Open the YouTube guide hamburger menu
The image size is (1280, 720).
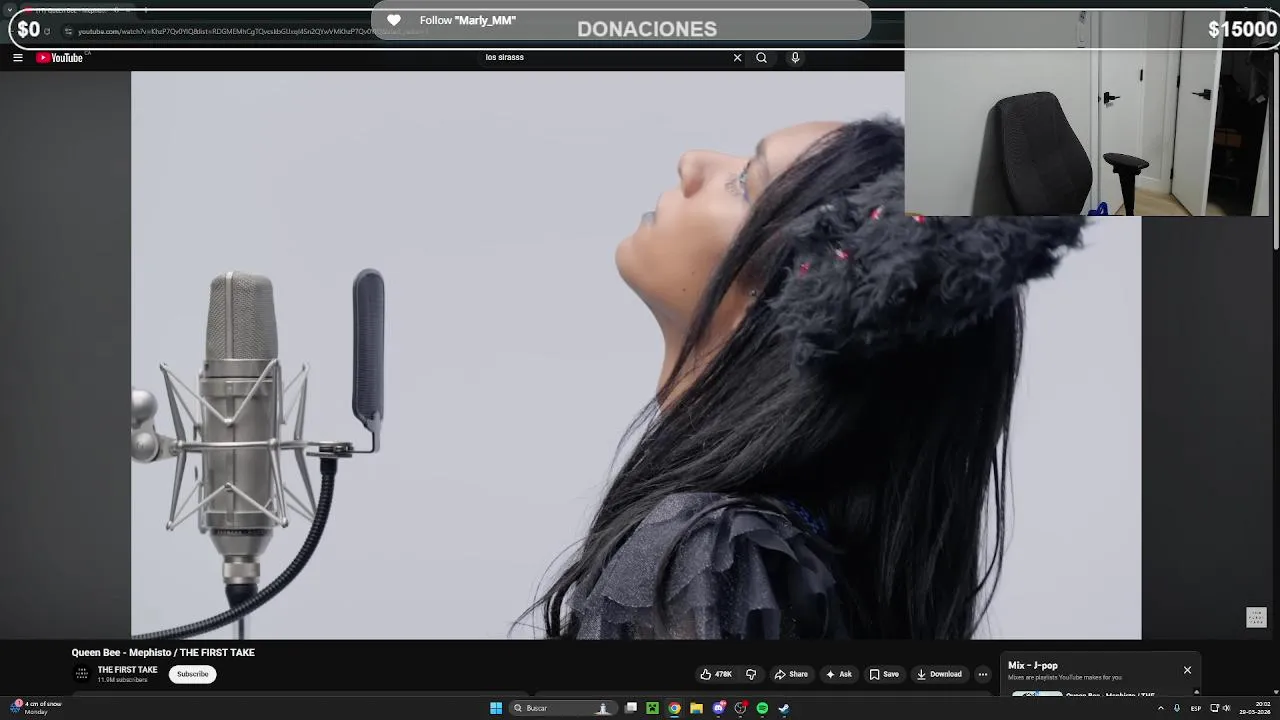(18, 58)
